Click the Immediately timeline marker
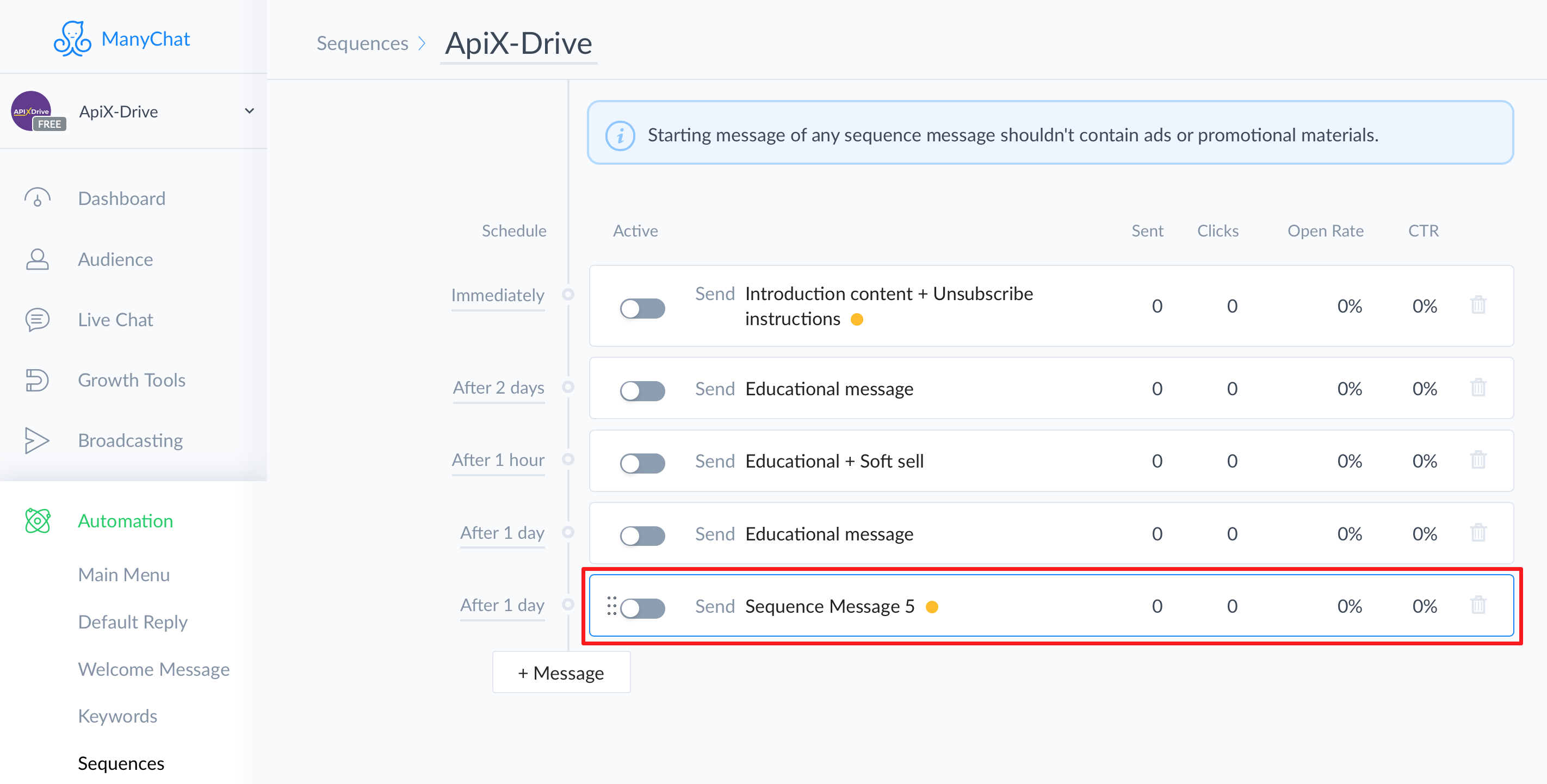1547x784 pixels. click(567, 294)
